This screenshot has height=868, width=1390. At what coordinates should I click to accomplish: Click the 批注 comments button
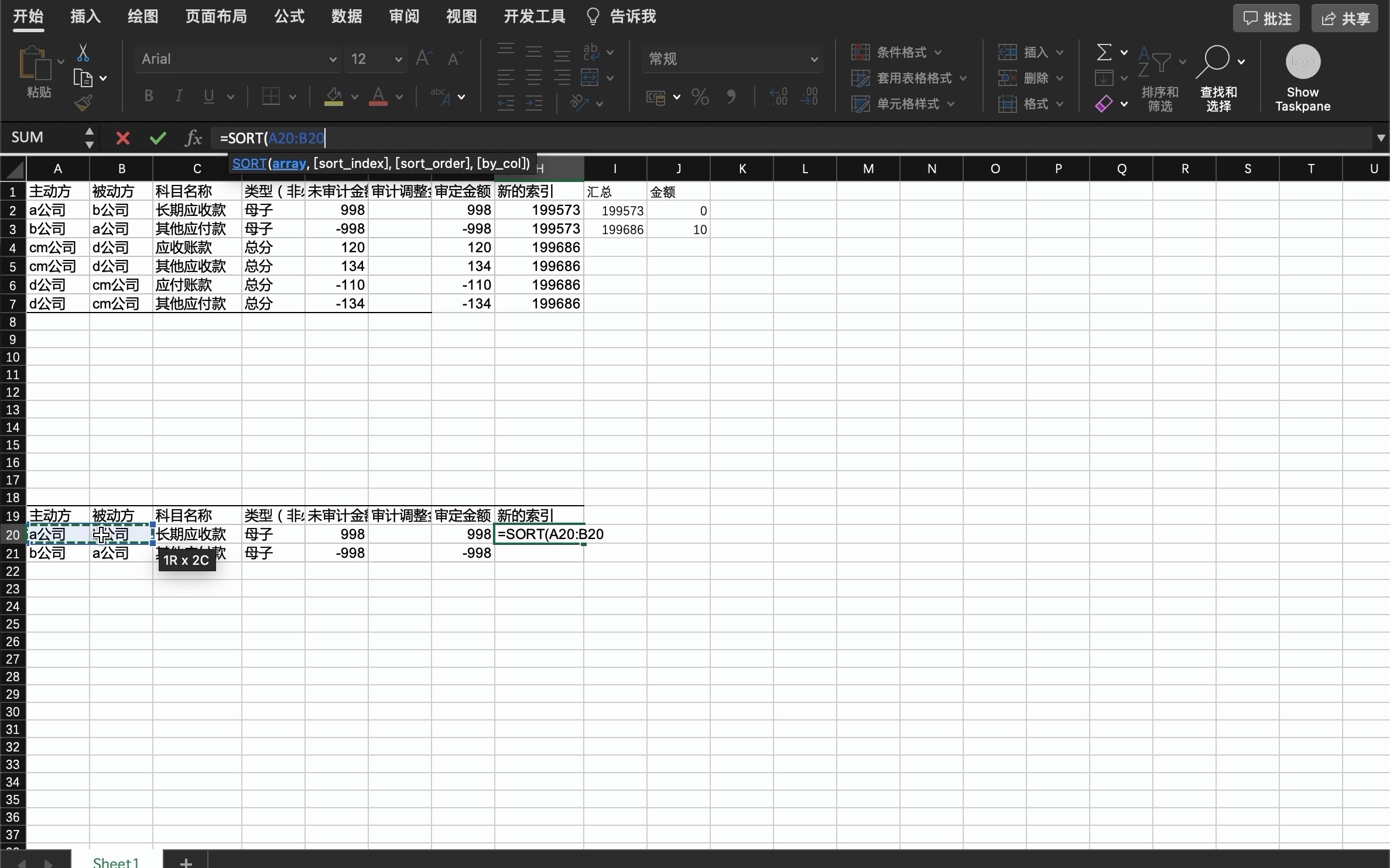coord(1266,19)
